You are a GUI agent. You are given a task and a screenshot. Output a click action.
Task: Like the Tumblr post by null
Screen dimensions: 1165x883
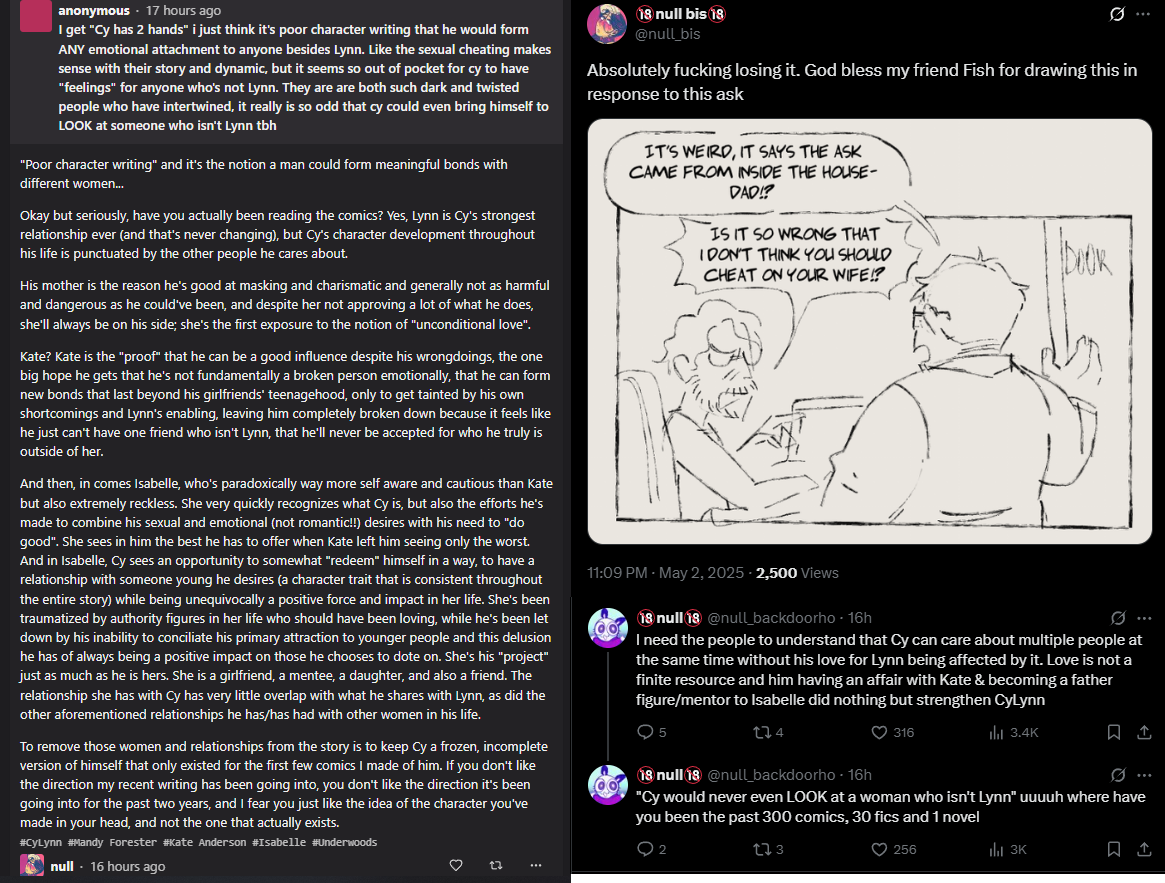pyautogui.click(x=456, y=865)
